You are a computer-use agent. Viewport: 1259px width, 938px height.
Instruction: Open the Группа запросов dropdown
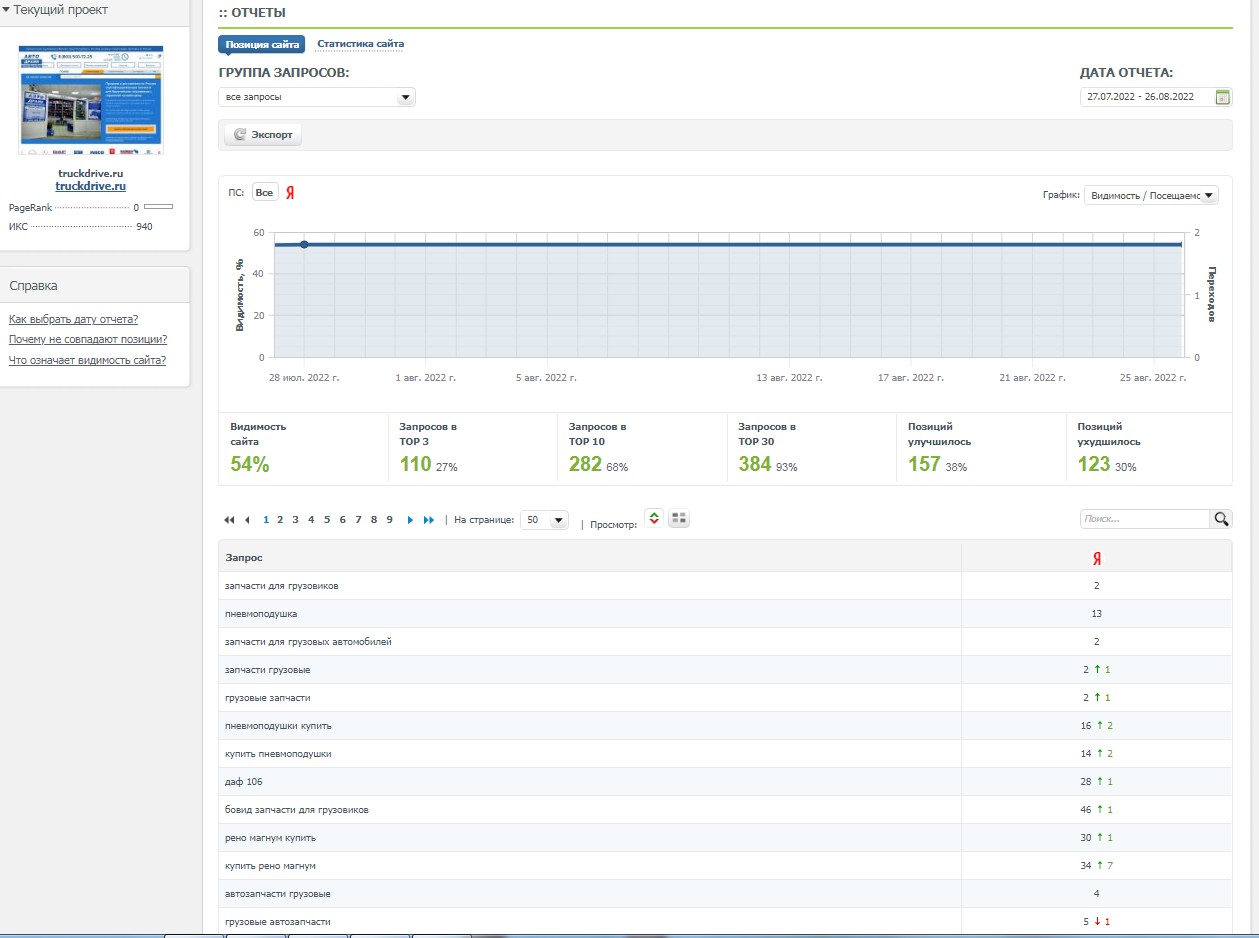(317, 97)
